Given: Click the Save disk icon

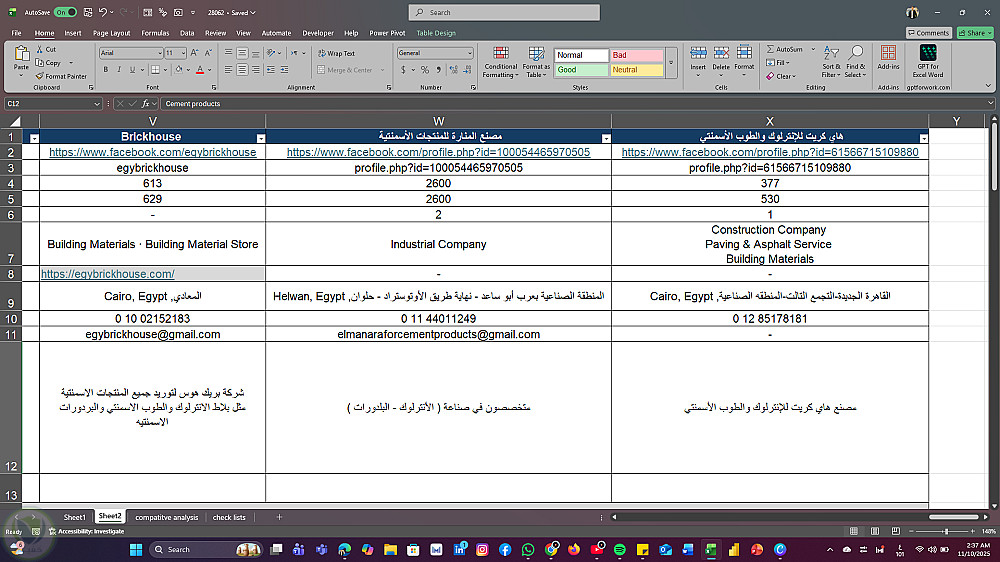Looking at the screenshot, I should point(88,12).
